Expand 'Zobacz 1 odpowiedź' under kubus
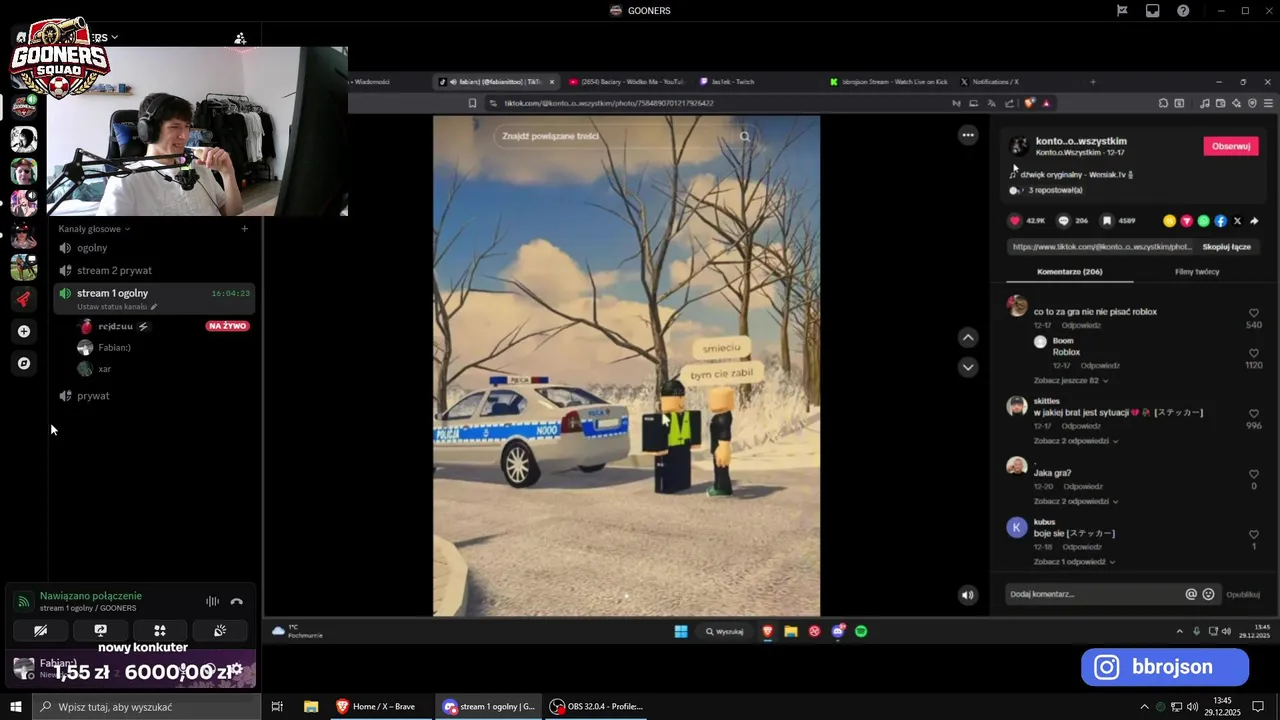The image size is (1280, 720). point(1074,562)
